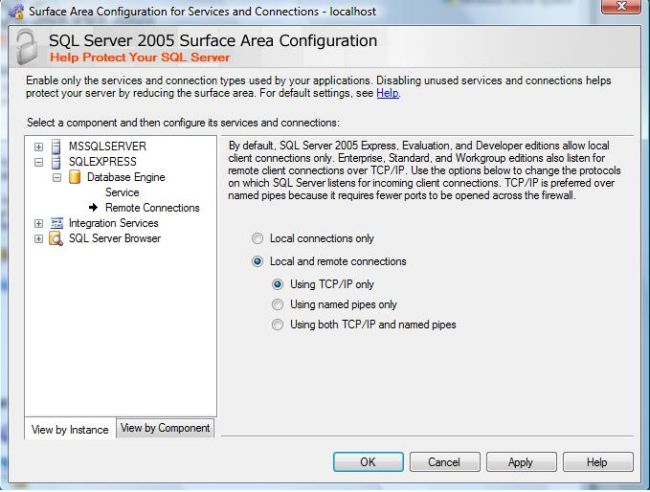The image size is (650, 492).
Task: Click the Database Engine cylinder icon
Action: point(75,177)
